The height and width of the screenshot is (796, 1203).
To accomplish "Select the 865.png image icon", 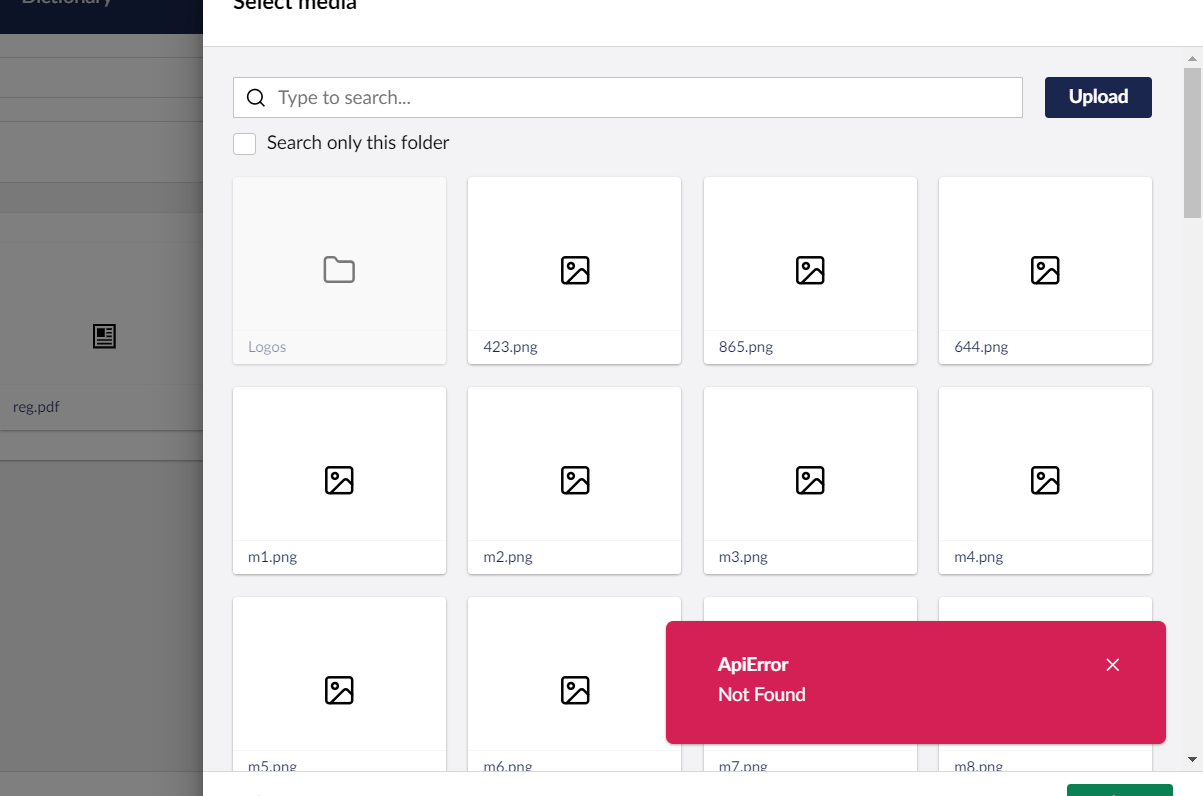I will click(x=810, y=270).
